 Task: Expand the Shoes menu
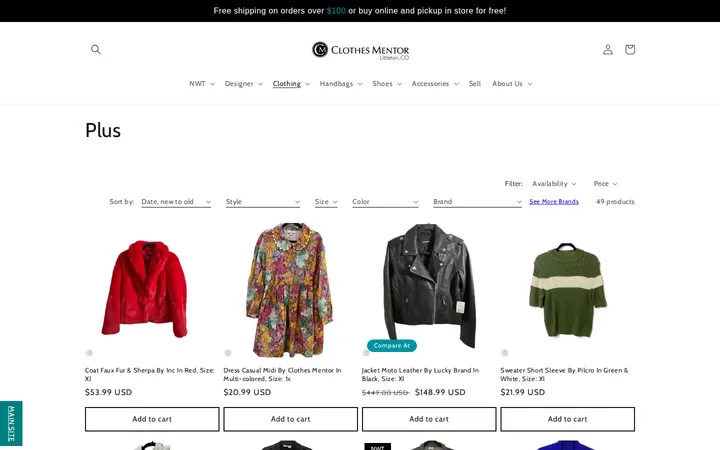pos(387,84)
